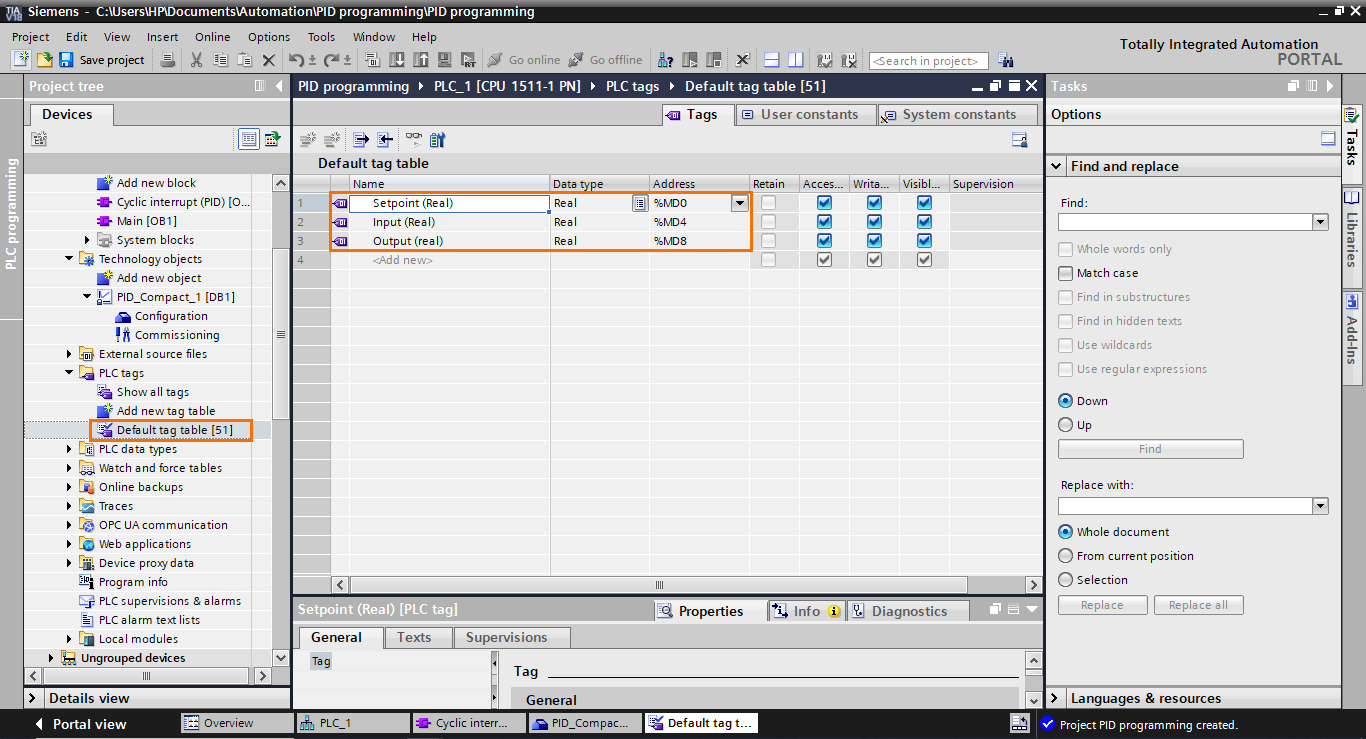Image resolution: width=1366 pixels, height=739 pixels.
Task: Compile the project using the toolbar icon
Action: (371, 60)
